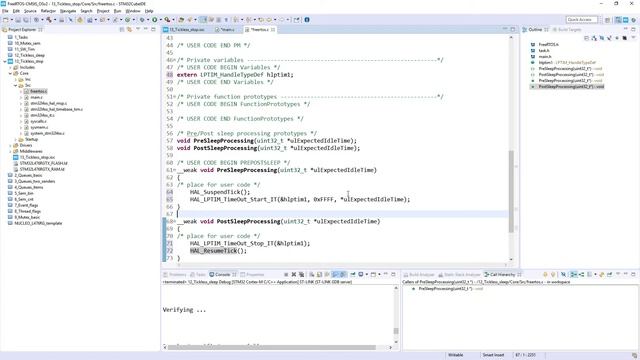Switch to the Static Stack Analyzer tab

[x=460, y=275]
